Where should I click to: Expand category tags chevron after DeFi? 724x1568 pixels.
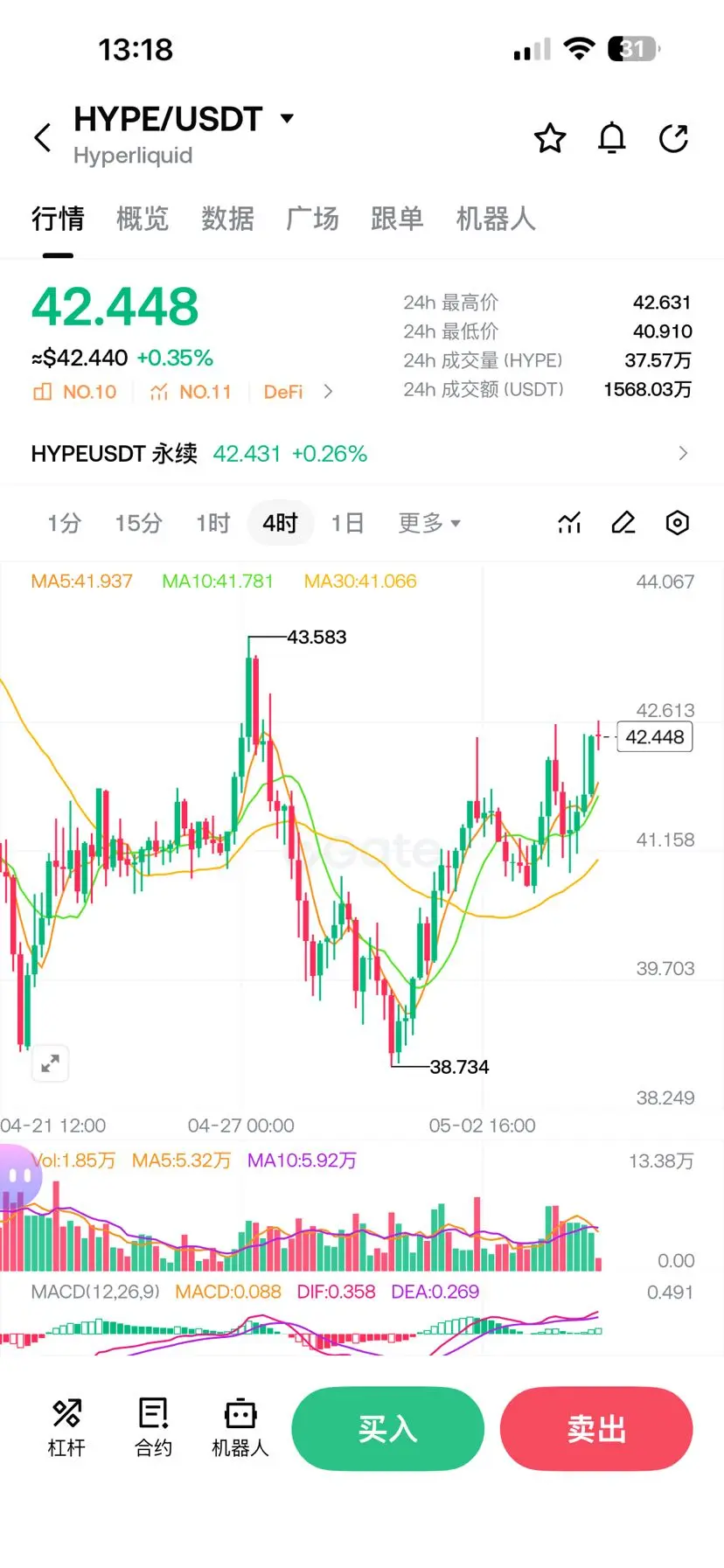click(x=328, y=392)
